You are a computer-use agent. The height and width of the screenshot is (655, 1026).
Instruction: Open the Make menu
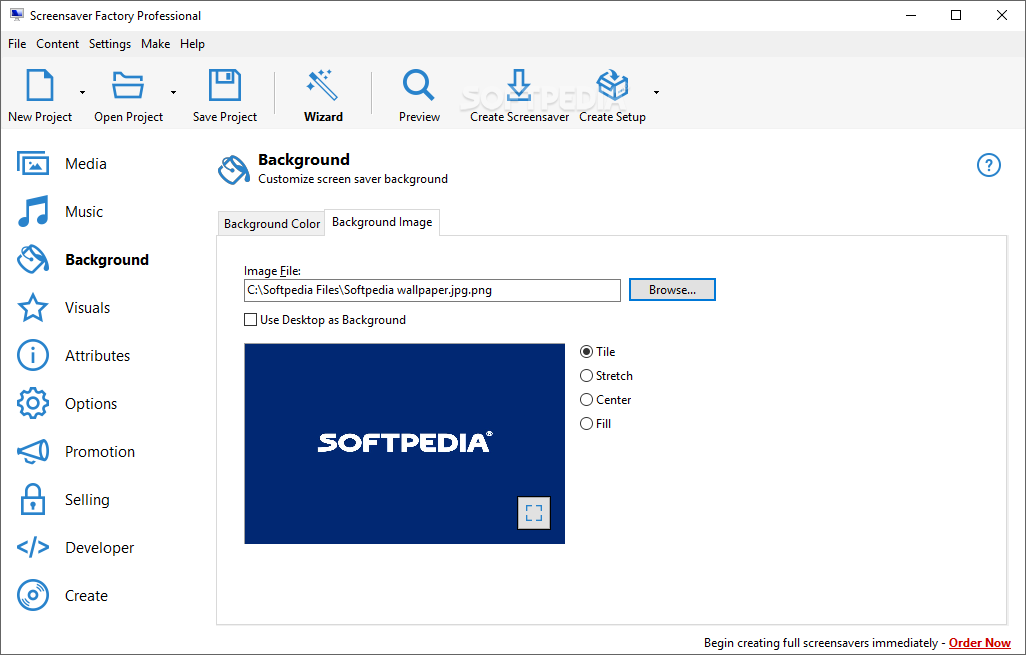tap(156, 44)
